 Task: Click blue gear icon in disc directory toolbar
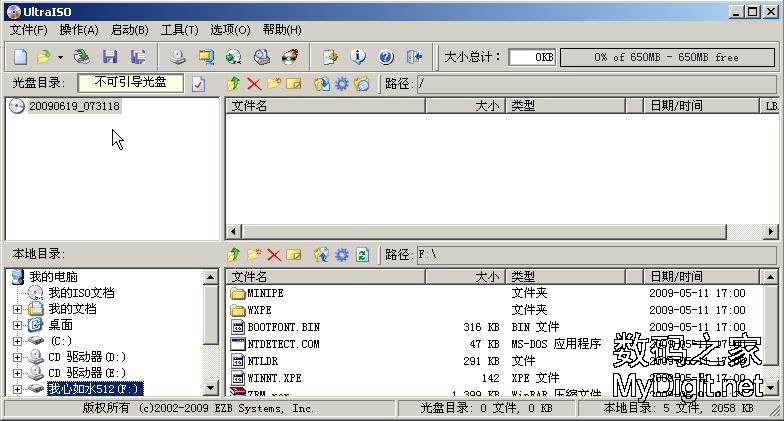[x=342, y=84]
